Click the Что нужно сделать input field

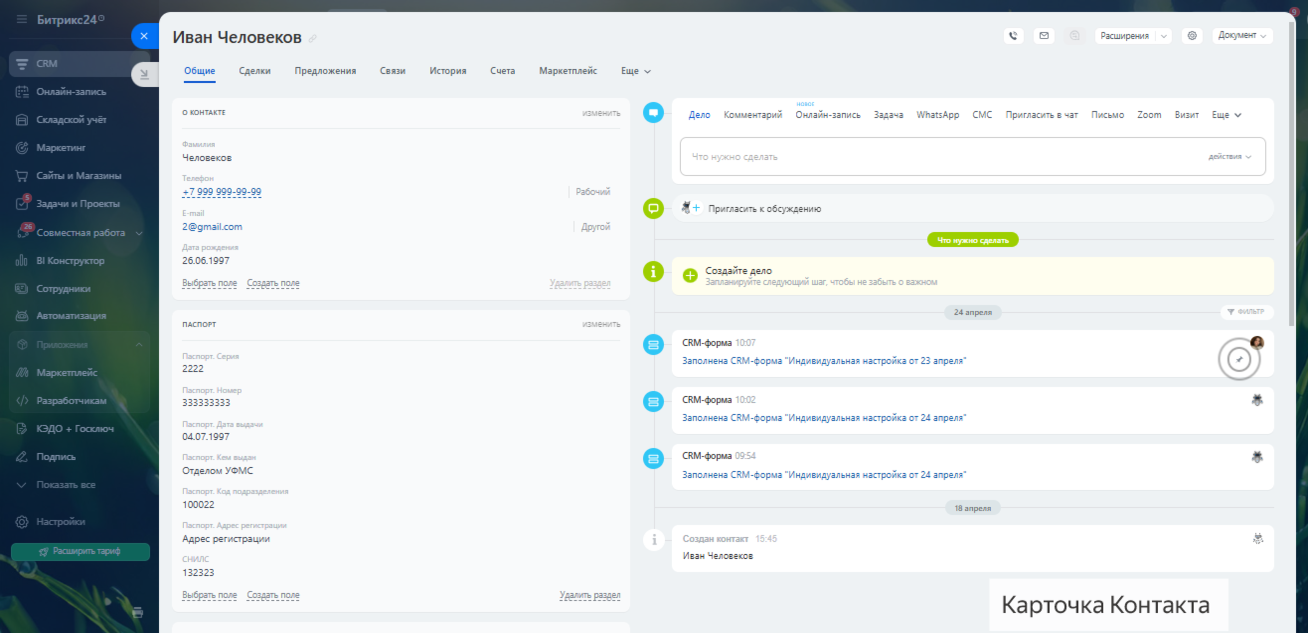(x=940, y=157)
